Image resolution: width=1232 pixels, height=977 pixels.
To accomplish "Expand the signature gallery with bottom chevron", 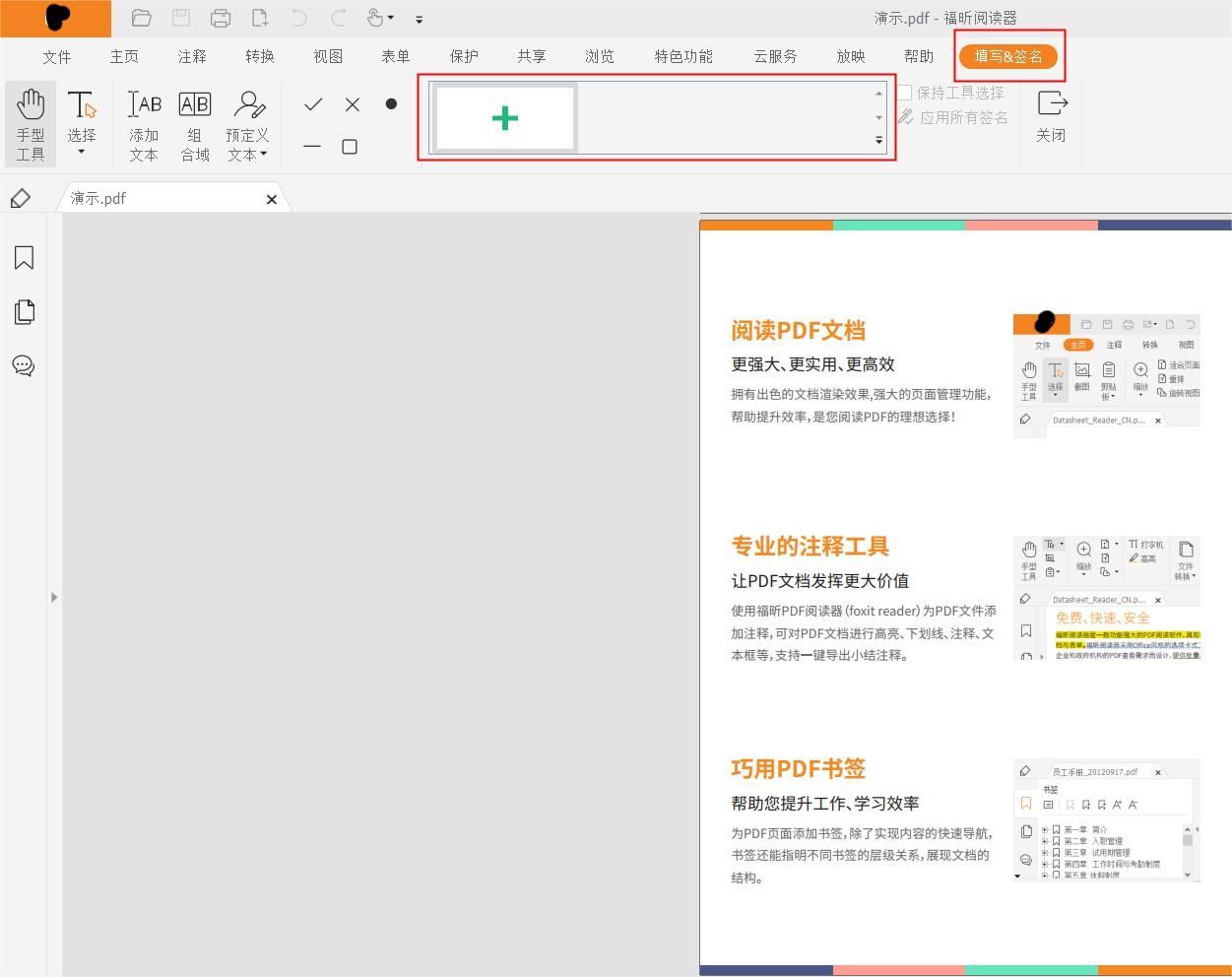I will [877, 140].
